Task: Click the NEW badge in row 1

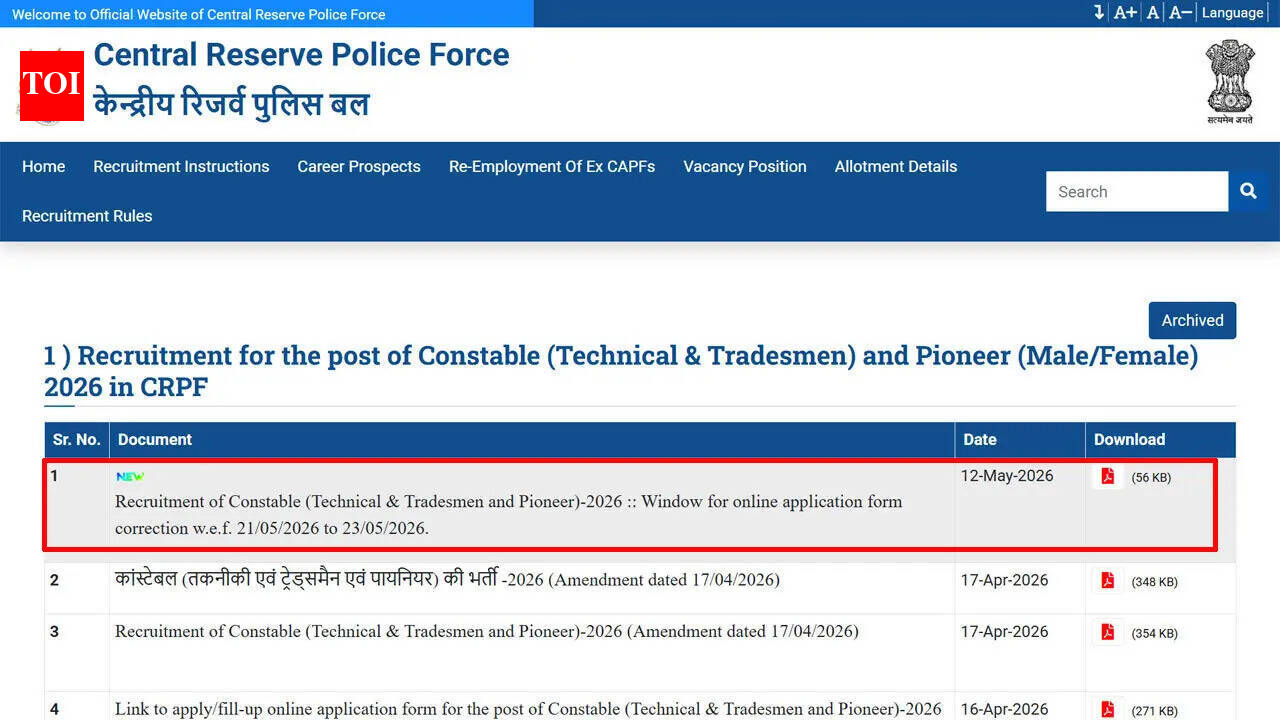Action: point(130,476)
